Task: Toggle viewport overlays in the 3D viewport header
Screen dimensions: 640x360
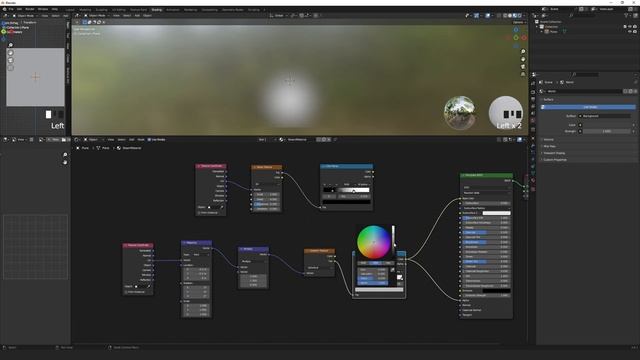Action: (488, 16)
